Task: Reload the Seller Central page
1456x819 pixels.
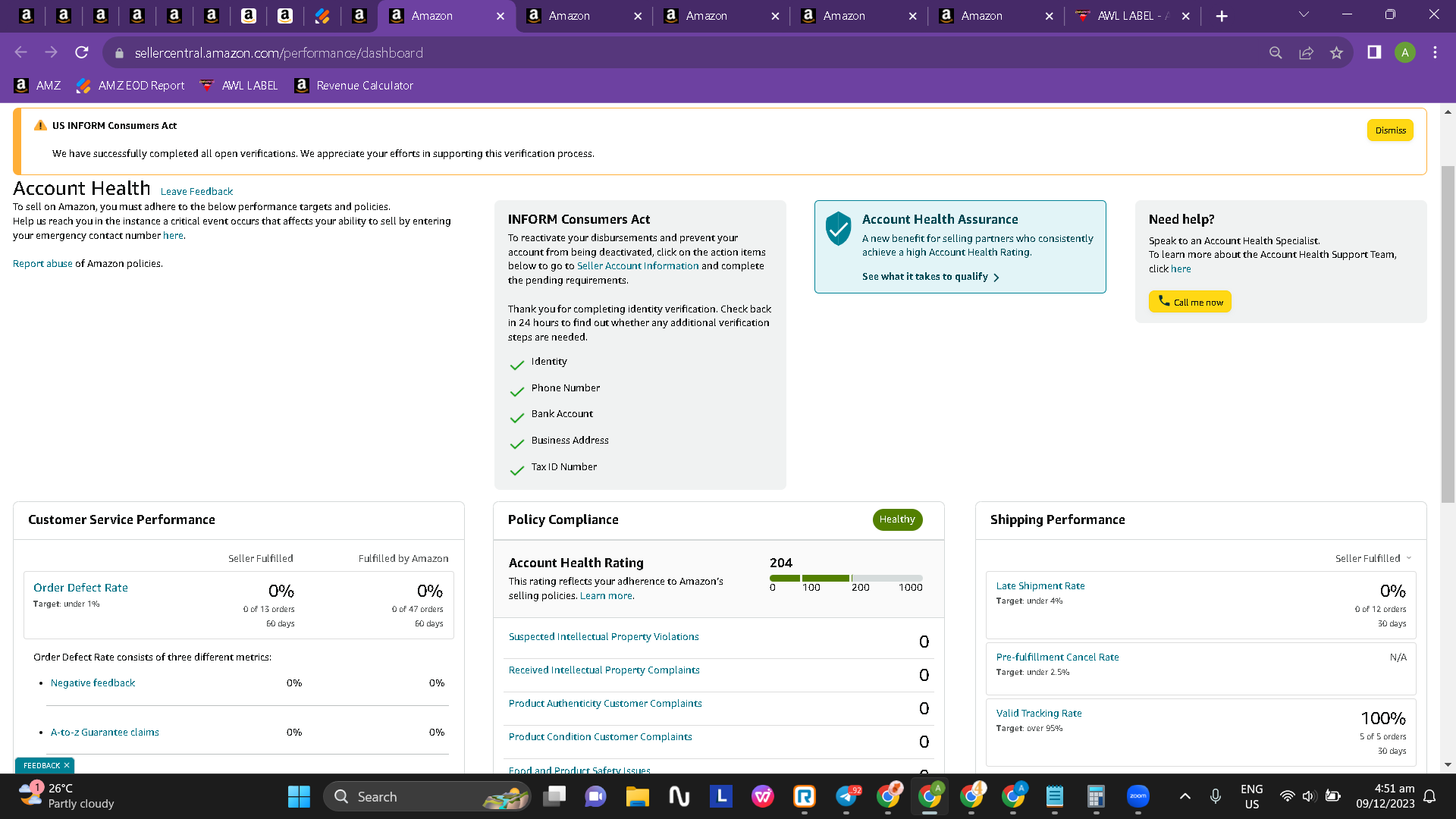Action: [82, 52]
